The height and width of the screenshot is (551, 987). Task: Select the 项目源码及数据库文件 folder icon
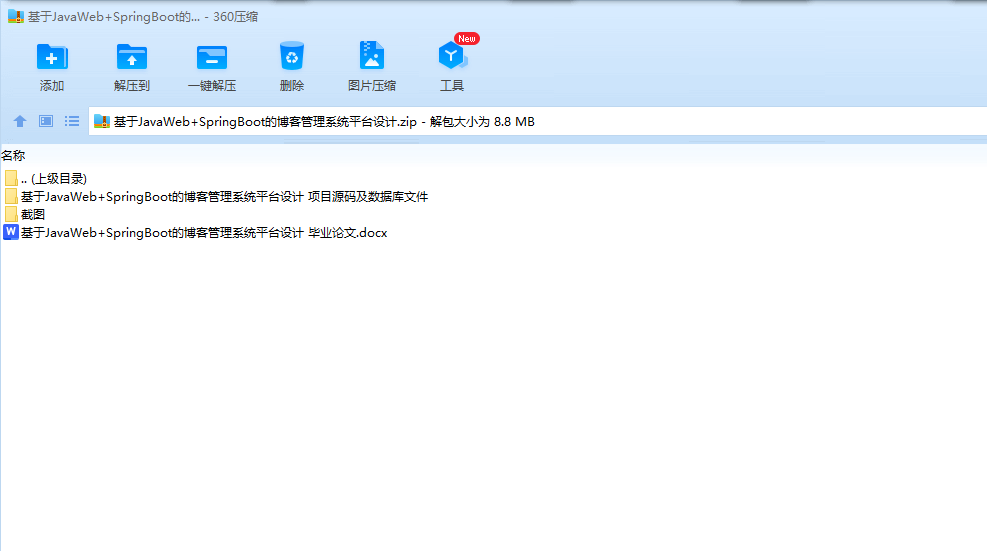(x=11, y=196)
